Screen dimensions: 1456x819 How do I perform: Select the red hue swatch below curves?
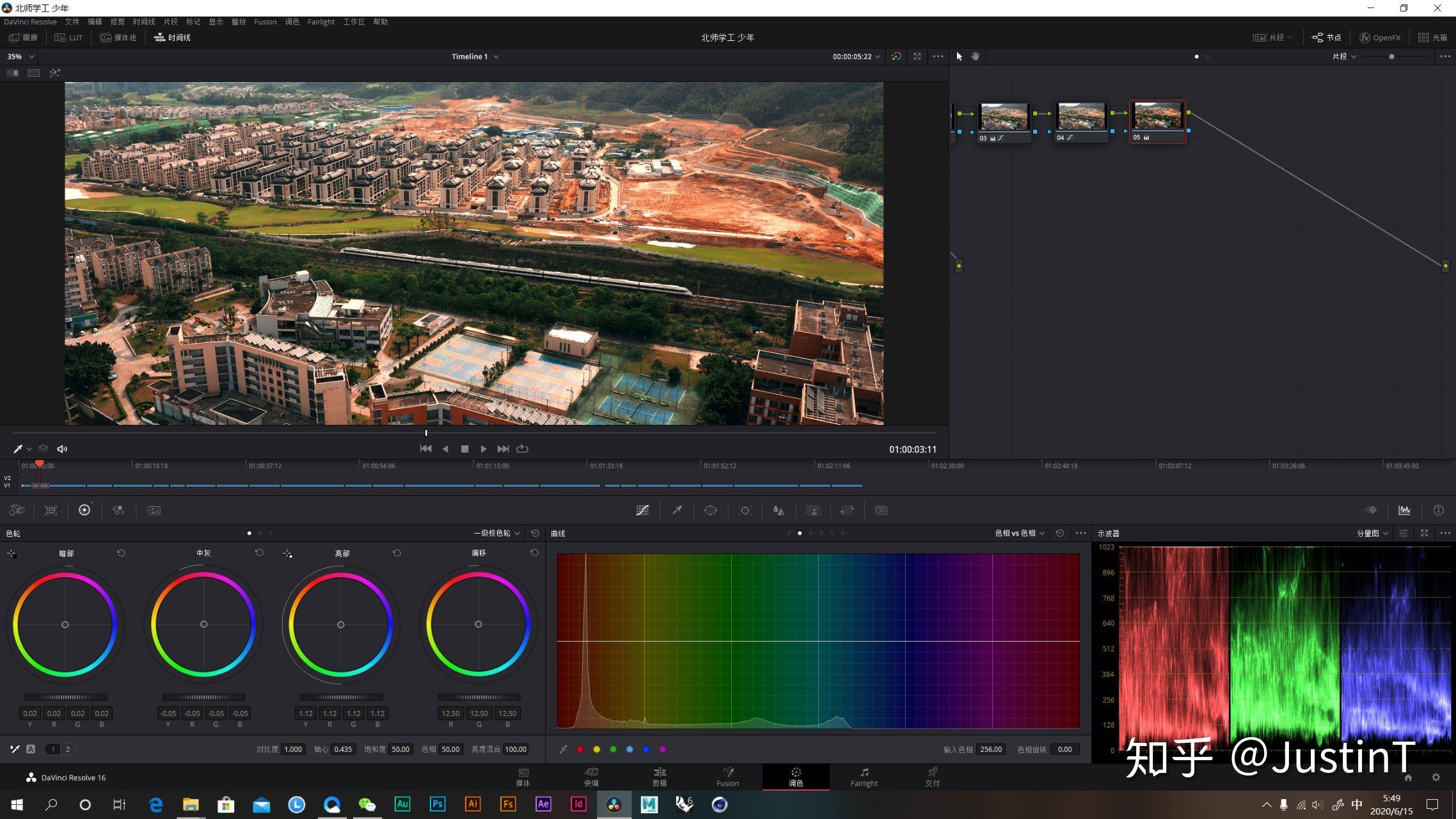[580, 749]
